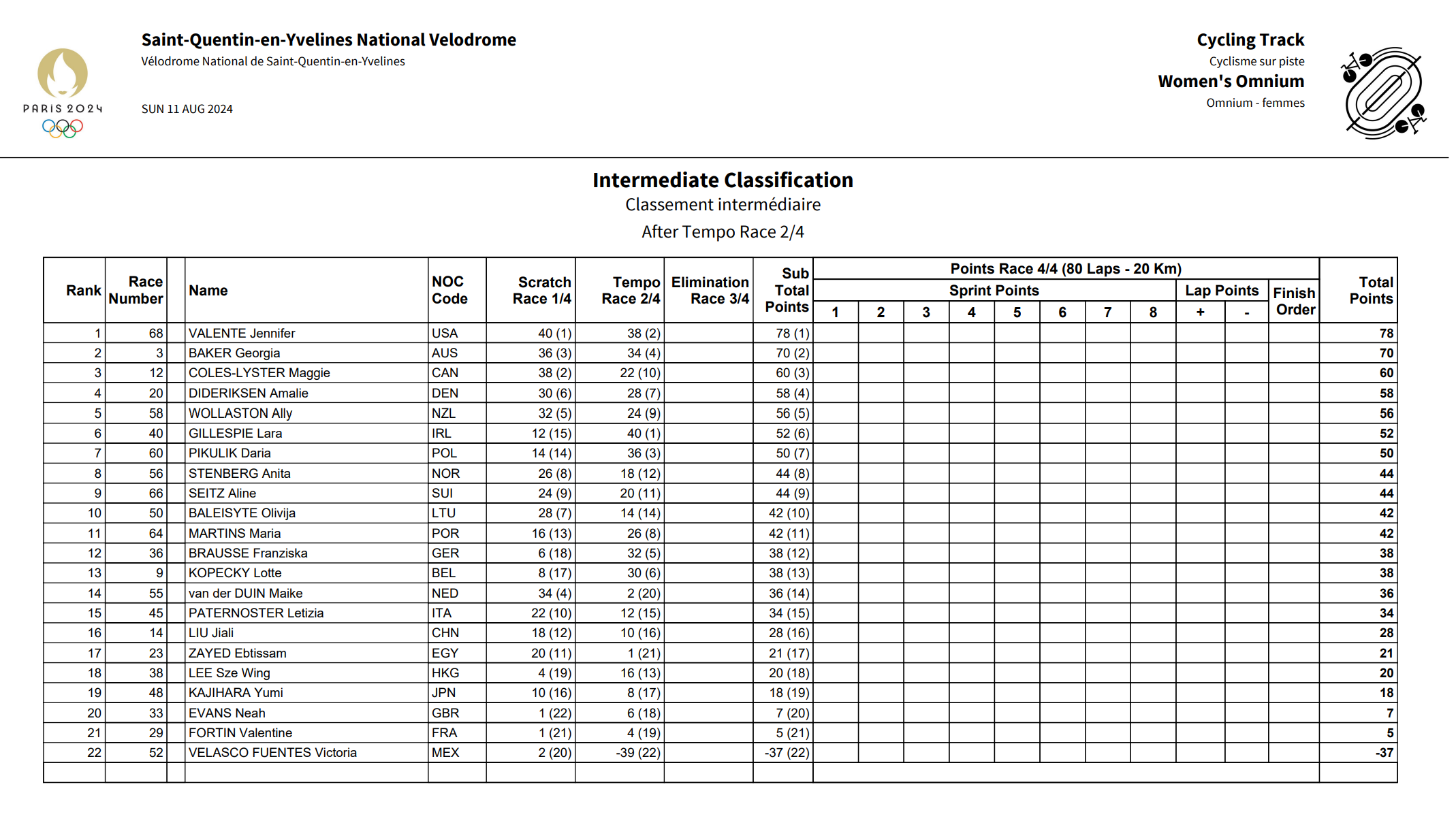Screen dimensions: 1456x825
Task: Select the name 'ZAYED Ebtissam'
Action: 237,653
